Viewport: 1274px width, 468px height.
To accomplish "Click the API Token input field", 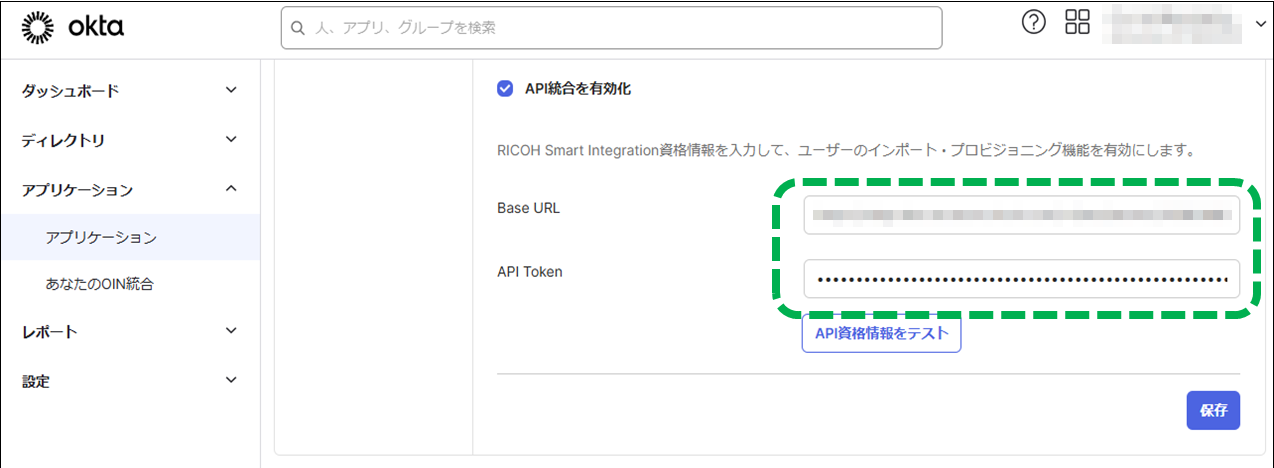I will coord(1021,279).
